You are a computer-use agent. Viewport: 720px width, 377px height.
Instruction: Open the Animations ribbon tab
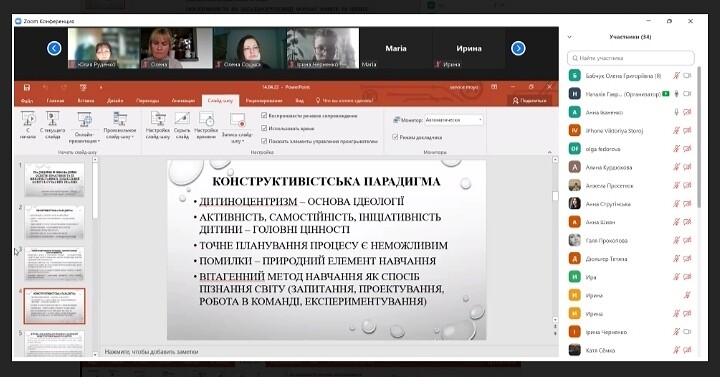[183, 101]
